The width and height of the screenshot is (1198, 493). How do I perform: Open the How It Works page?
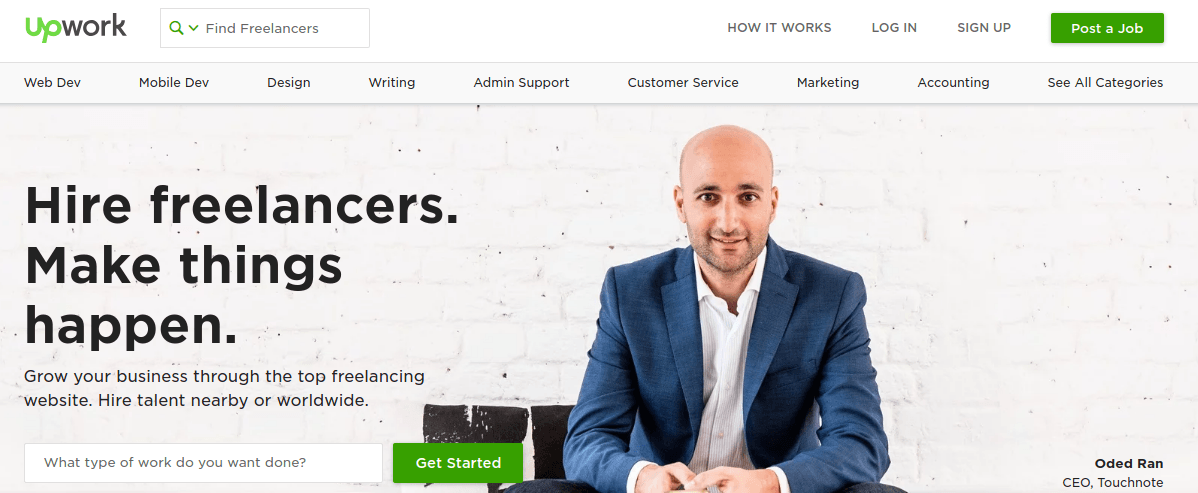[779, 28]
